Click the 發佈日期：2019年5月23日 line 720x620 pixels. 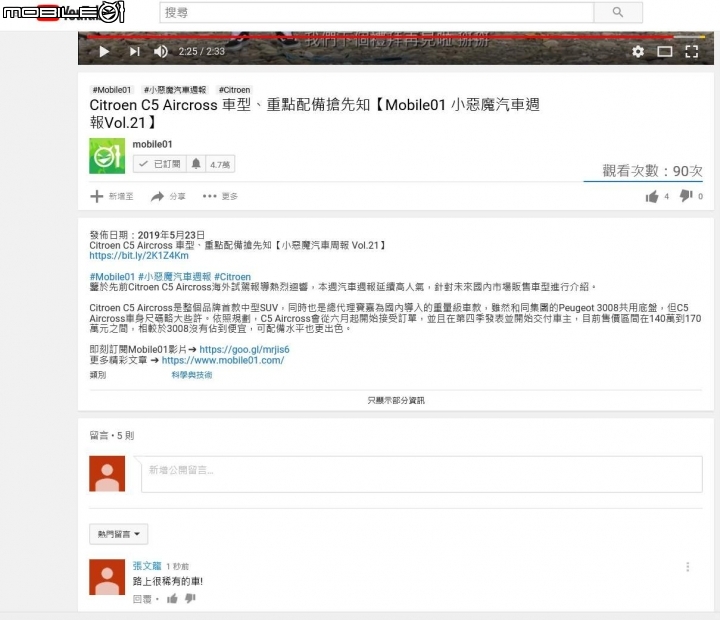pos(147,235)
